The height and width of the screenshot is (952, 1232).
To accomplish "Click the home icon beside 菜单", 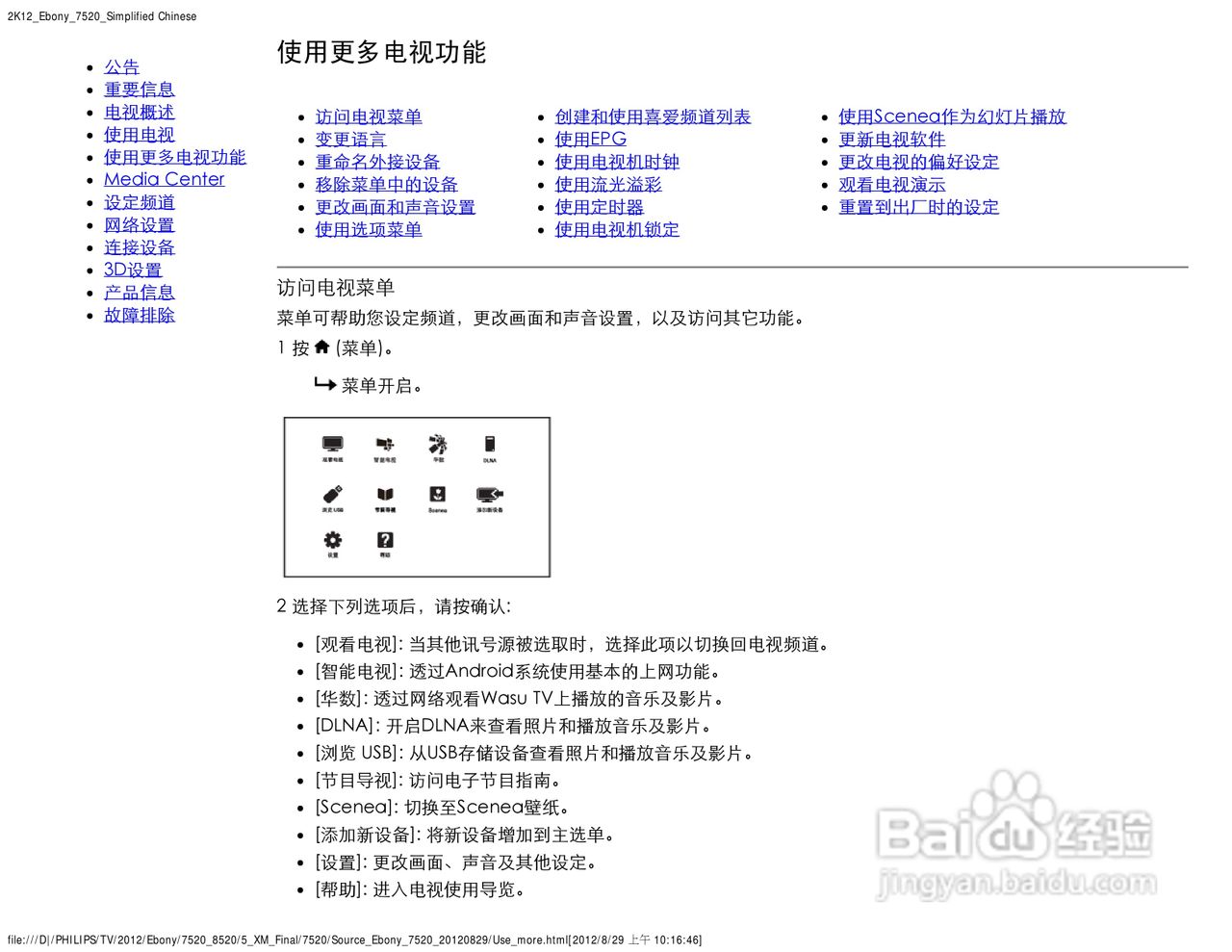I will tap(322, 347).
